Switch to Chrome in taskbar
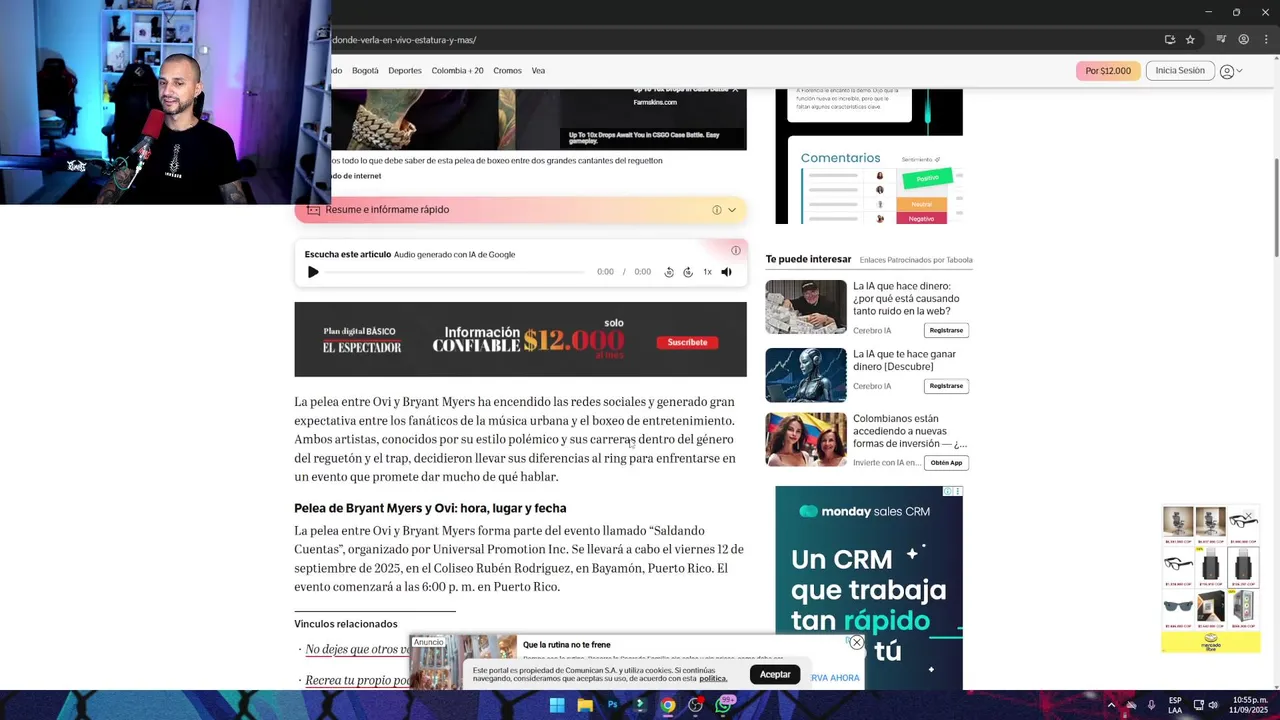This screenshot has height=720, width=1280. pyautogui.click(x=667, y=705)
